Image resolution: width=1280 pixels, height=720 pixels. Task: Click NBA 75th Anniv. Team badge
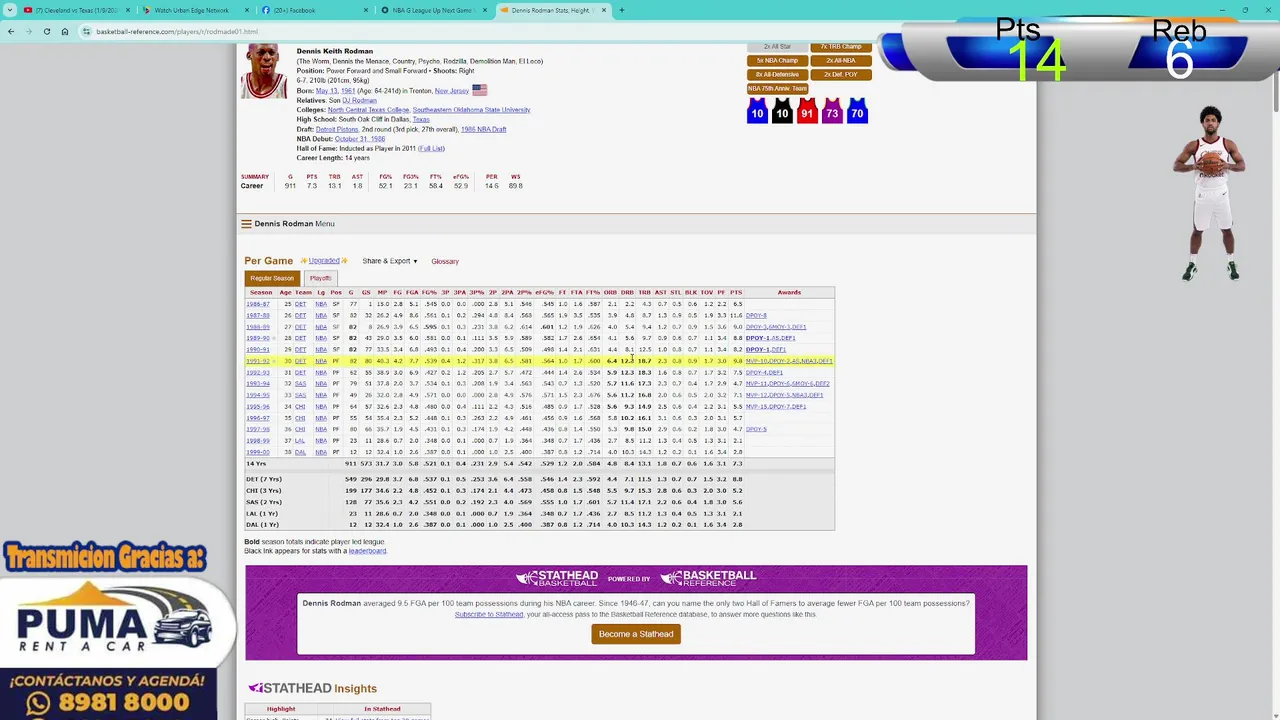click(x=777, y=88)
